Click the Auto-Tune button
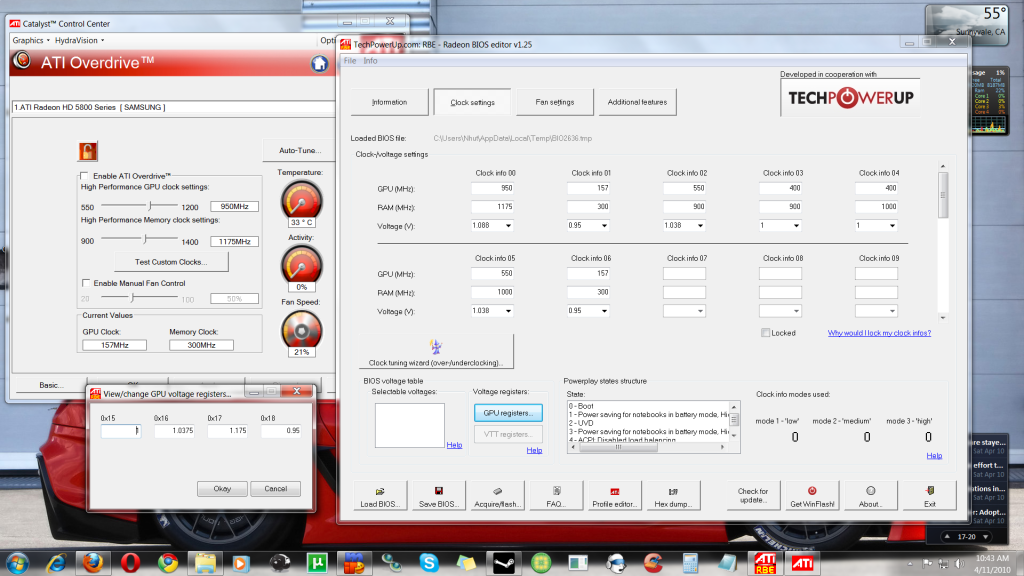Screen dimensions: 1024x576 pyautogui.click(x=300, y=150)
